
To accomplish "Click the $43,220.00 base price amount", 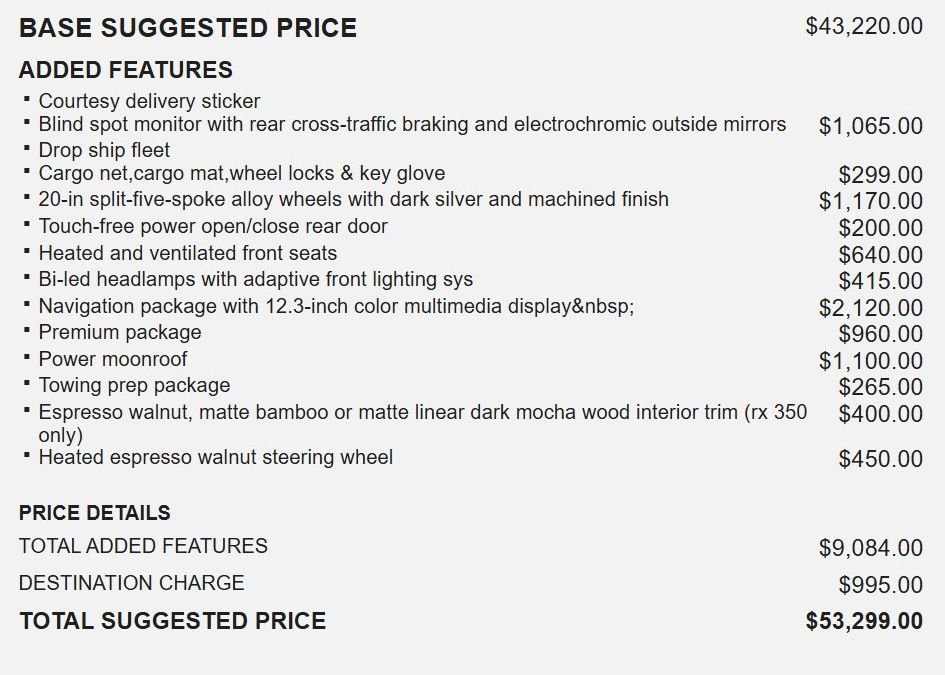I will pyautogui.click(x=864, y=26).
